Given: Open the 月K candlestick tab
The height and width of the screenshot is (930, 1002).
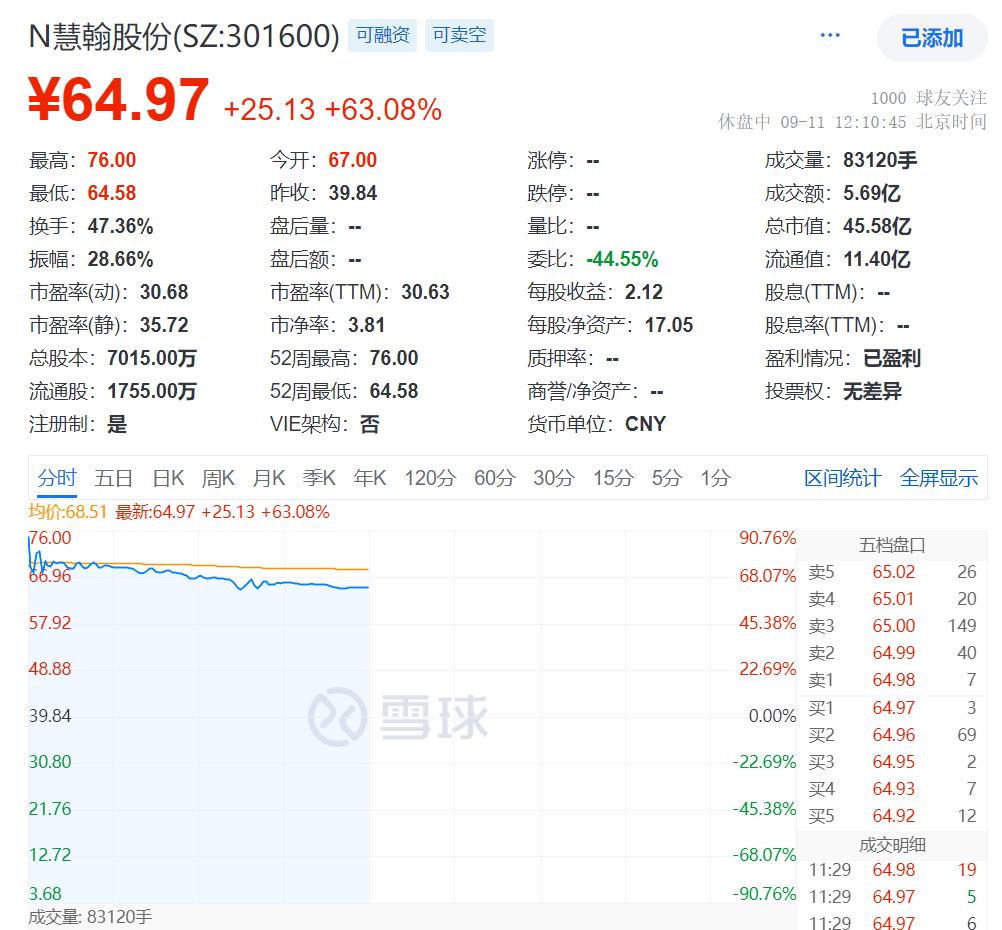Looking at the screenshot, I should pyautogui.click(x=269, y=478).
